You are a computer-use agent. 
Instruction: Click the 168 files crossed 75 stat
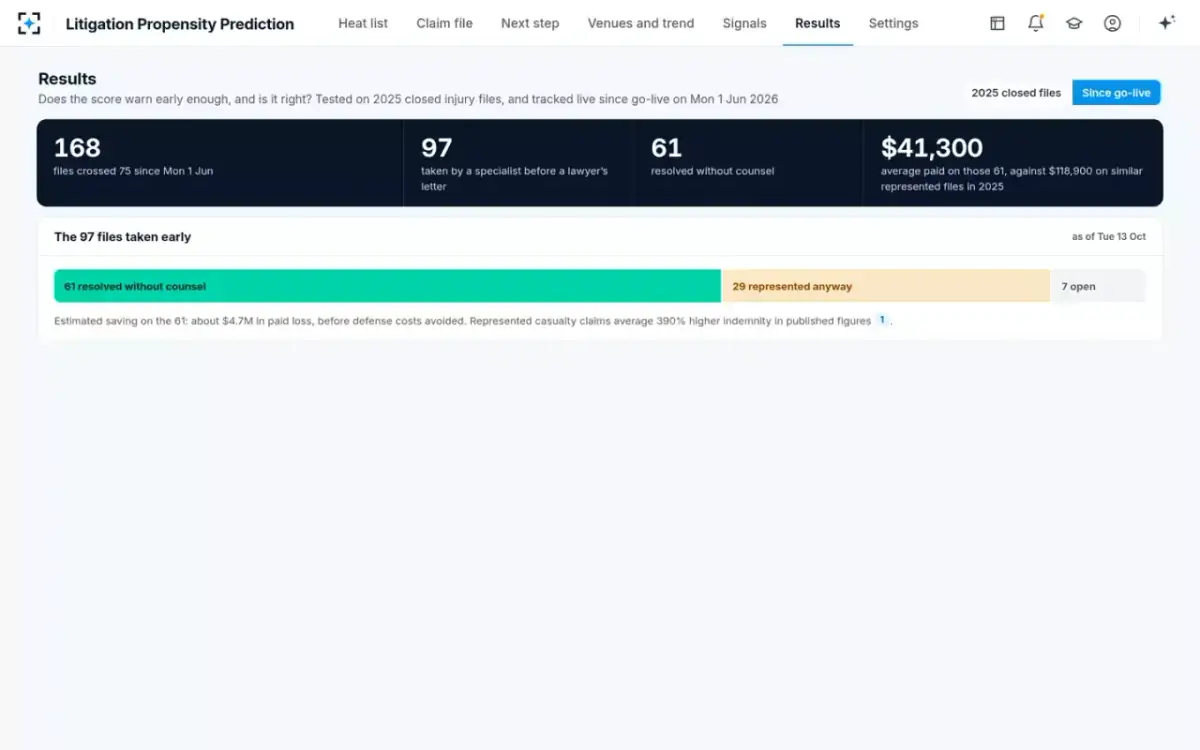coord(220,163)
